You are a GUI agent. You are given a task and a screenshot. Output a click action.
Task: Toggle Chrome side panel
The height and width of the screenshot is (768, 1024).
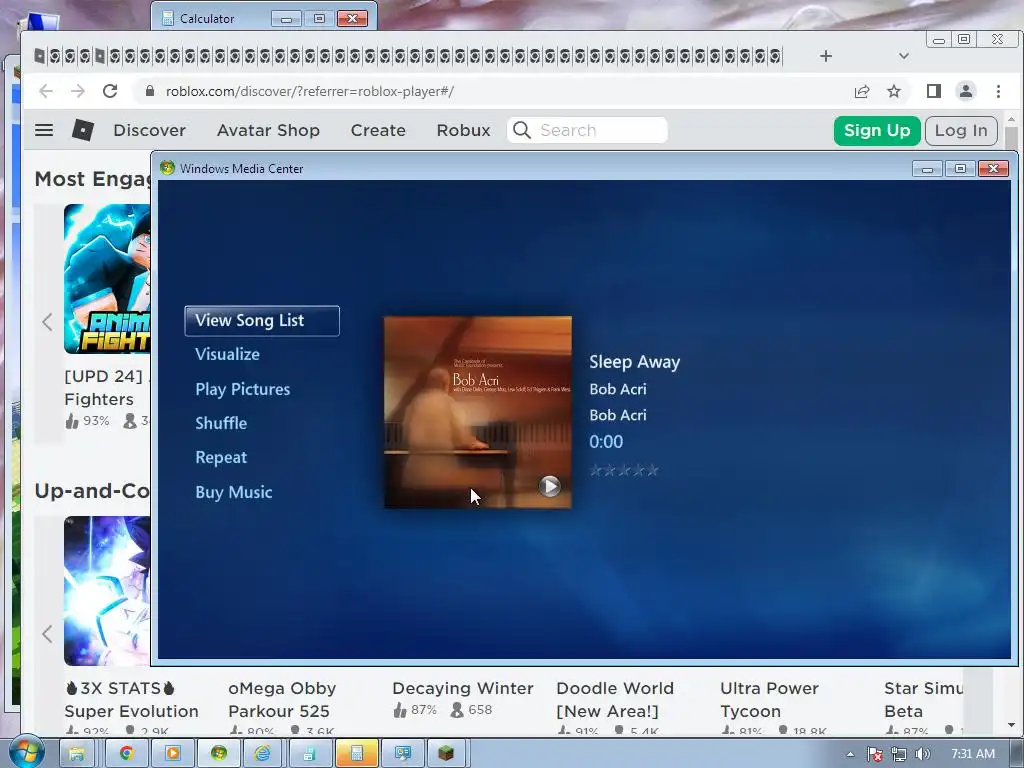(934, 91)
